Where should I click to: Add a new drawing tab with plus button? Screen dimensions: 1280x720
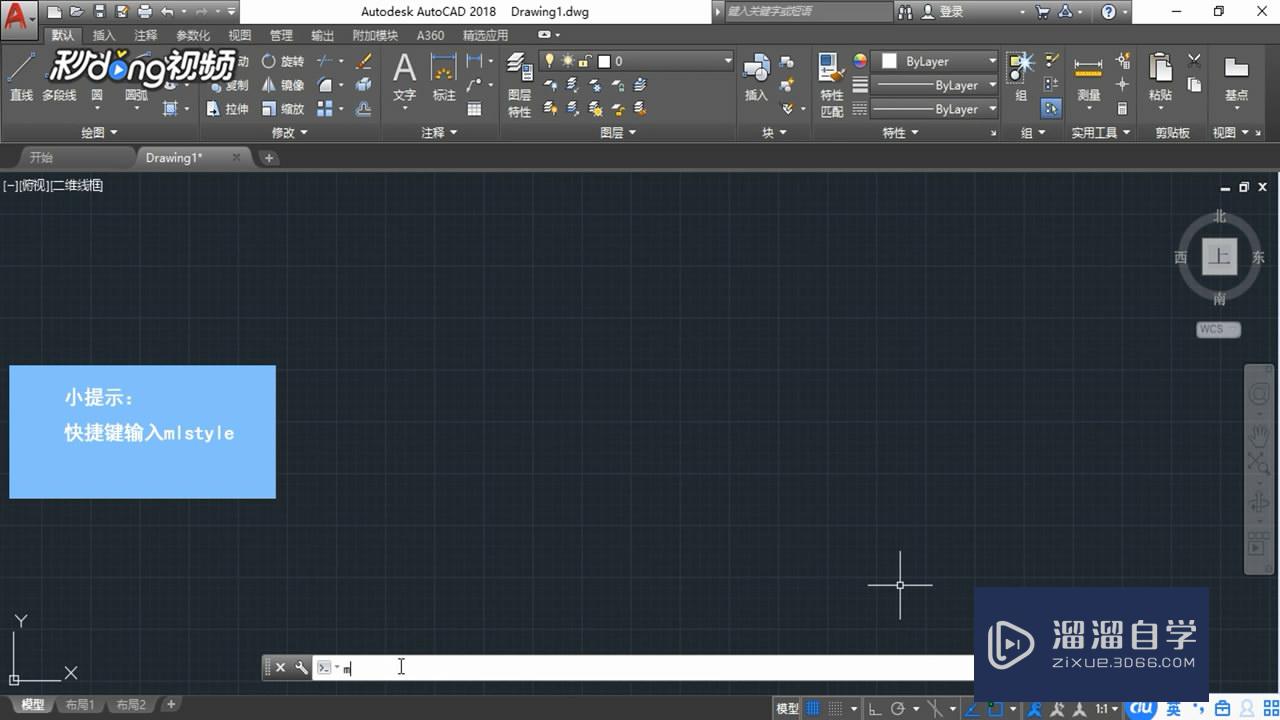(x=269, y=158)
